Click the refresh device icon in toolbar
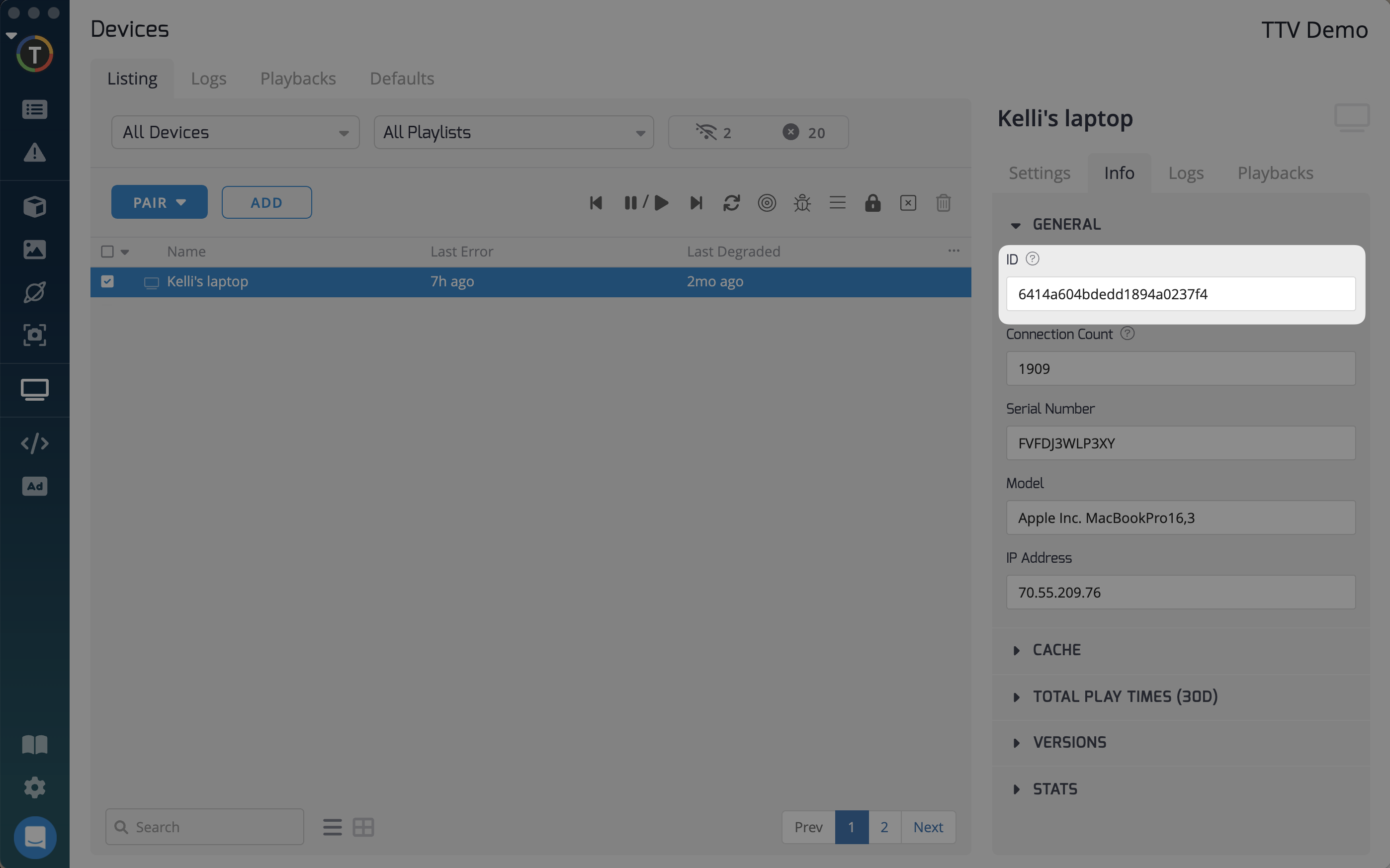 731,203
